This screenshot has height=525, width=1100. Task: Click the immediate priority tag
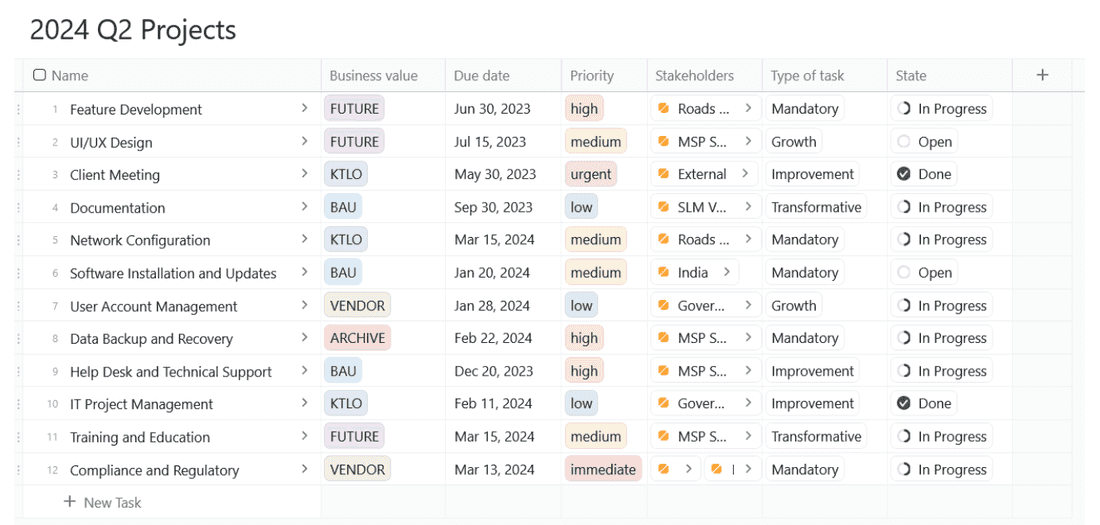point(603,469)
